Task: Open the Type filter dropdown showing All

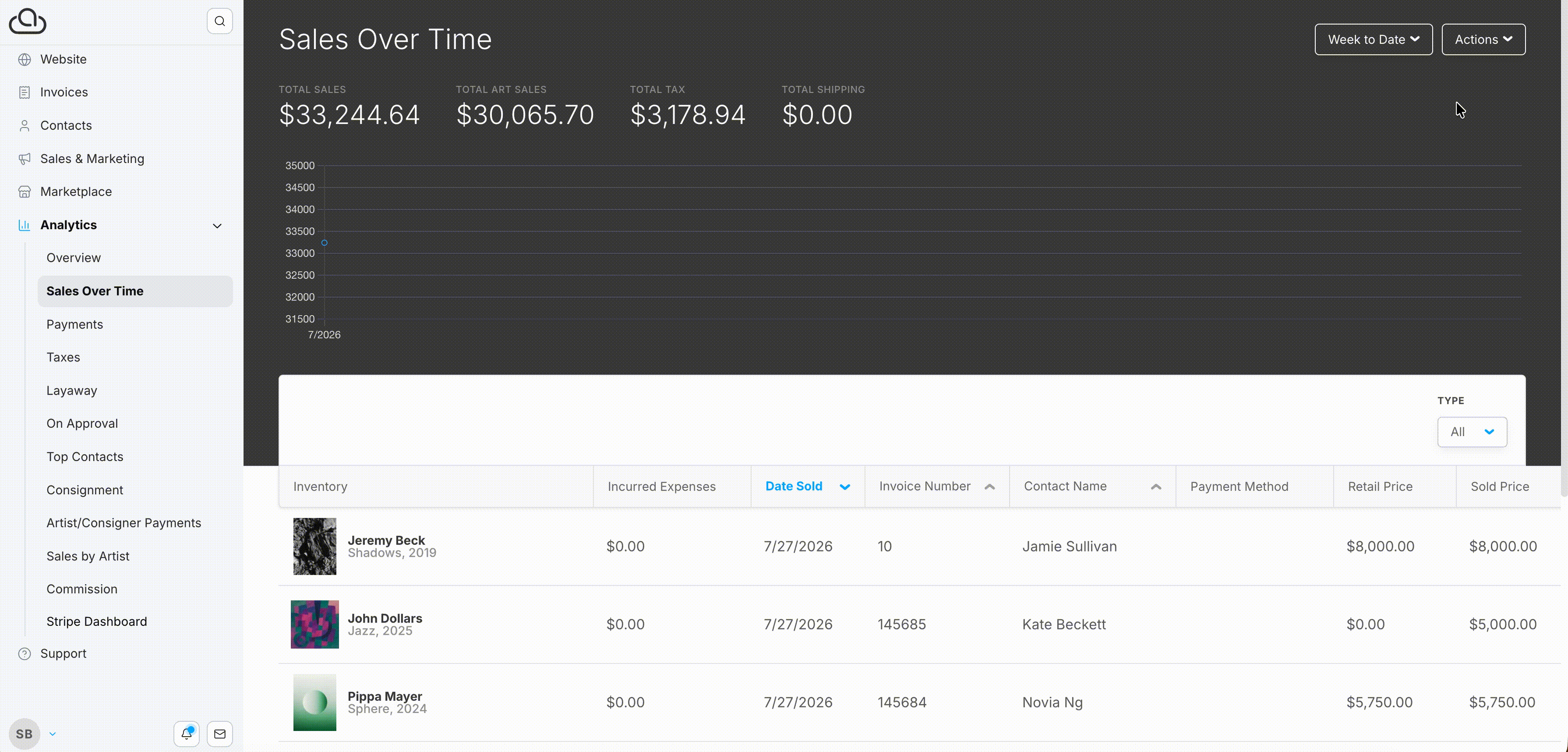Action: coord(1472,432)
